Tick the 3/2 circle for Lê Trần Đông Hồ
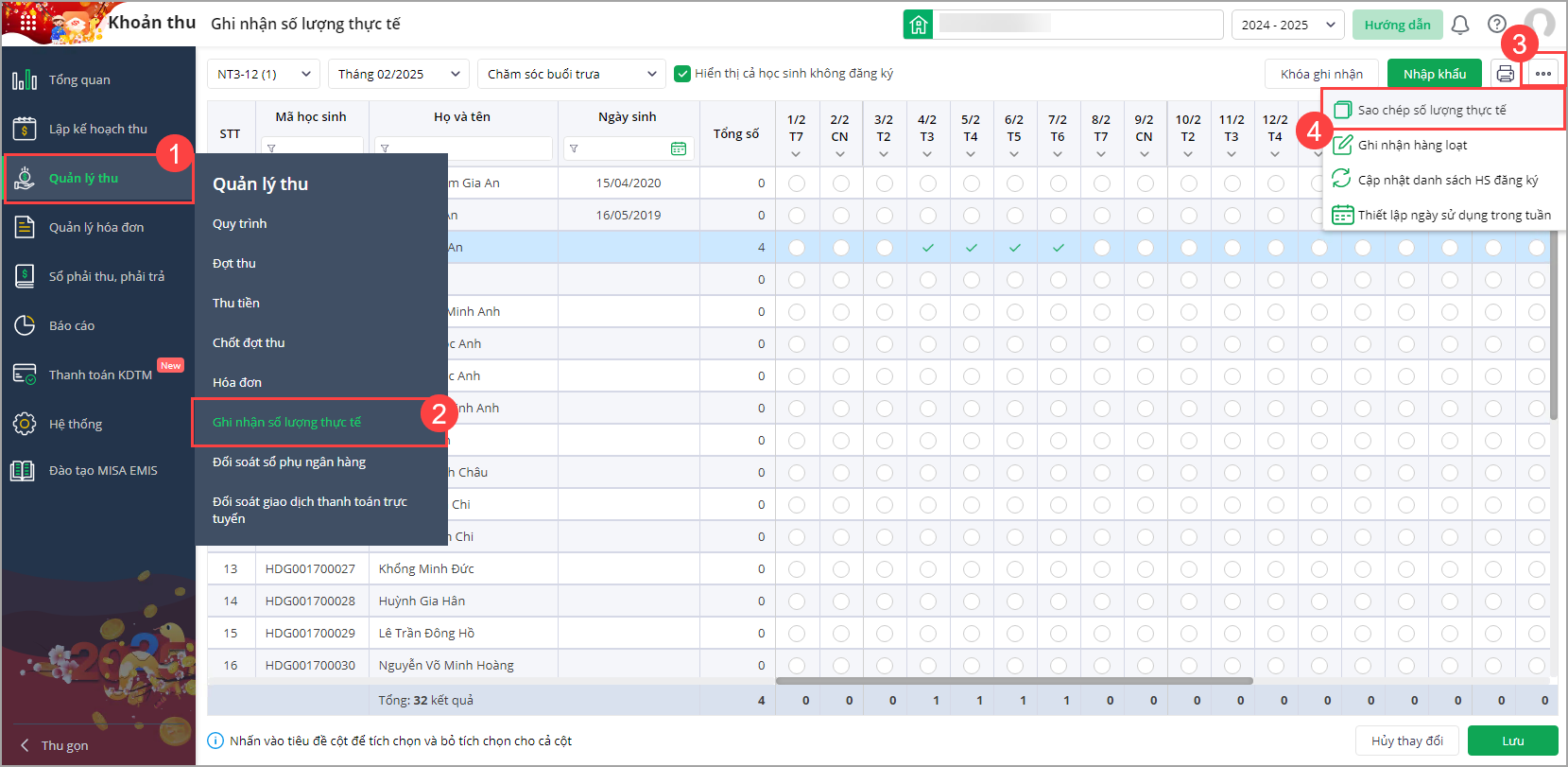The width and height of the screenshot is (1568, 767). (884, 633)
